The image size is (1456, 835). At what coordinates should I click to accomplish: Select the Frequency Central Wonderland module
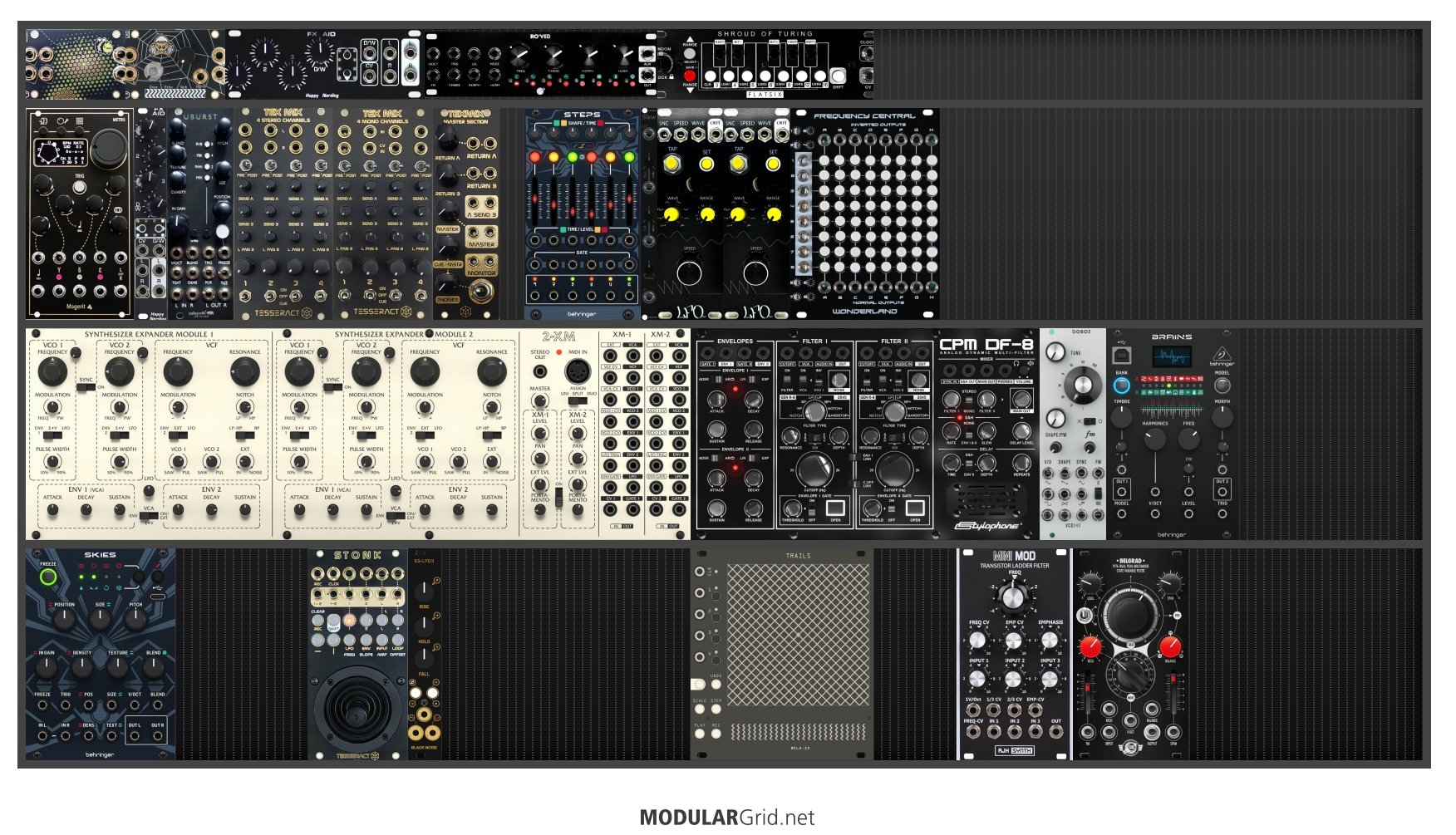[x=865, y=214]
